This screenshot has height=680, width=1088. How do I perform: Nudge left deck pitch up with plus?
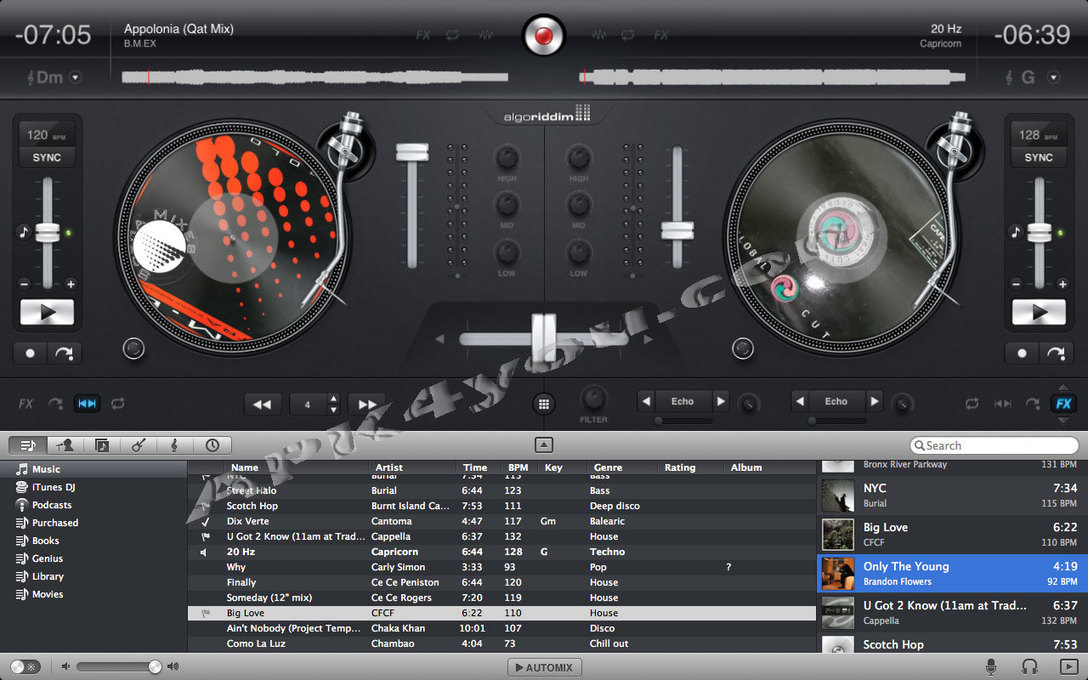point(71,284)
